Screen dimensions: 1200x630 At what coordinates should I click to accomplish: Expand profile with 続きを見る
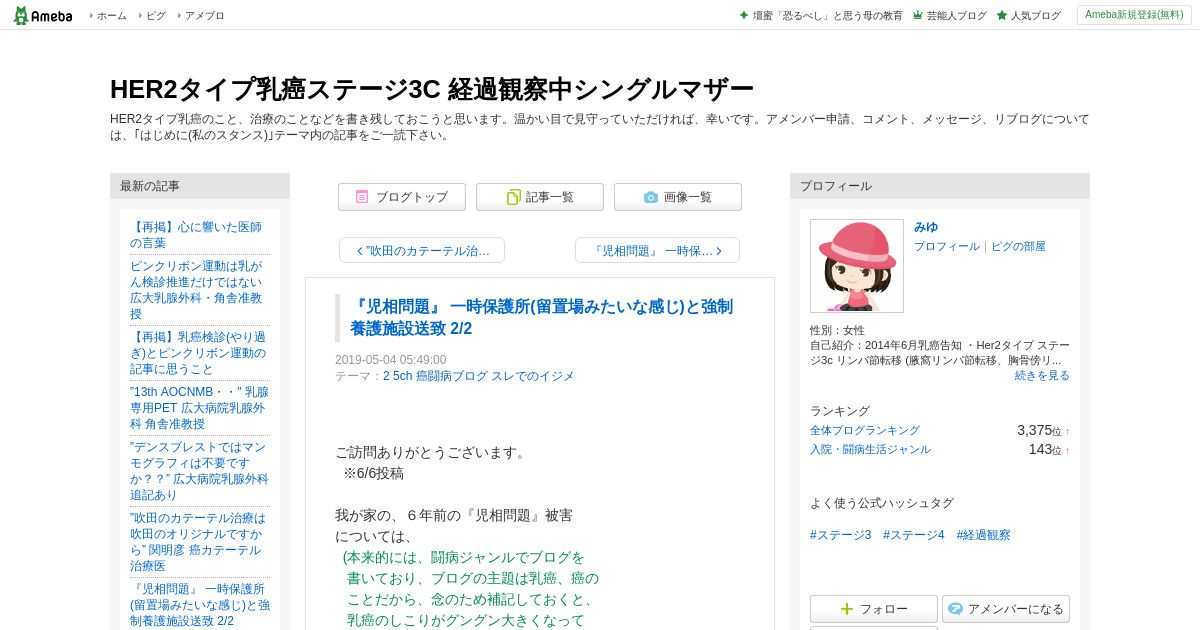point(1042,375)
